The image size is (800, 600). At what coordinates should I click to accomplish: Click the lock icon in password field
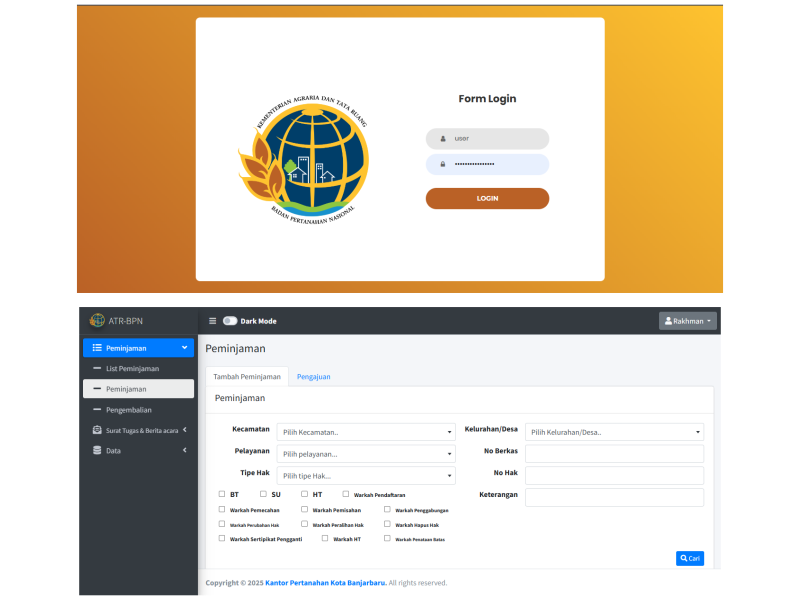(x=441, y=164)
